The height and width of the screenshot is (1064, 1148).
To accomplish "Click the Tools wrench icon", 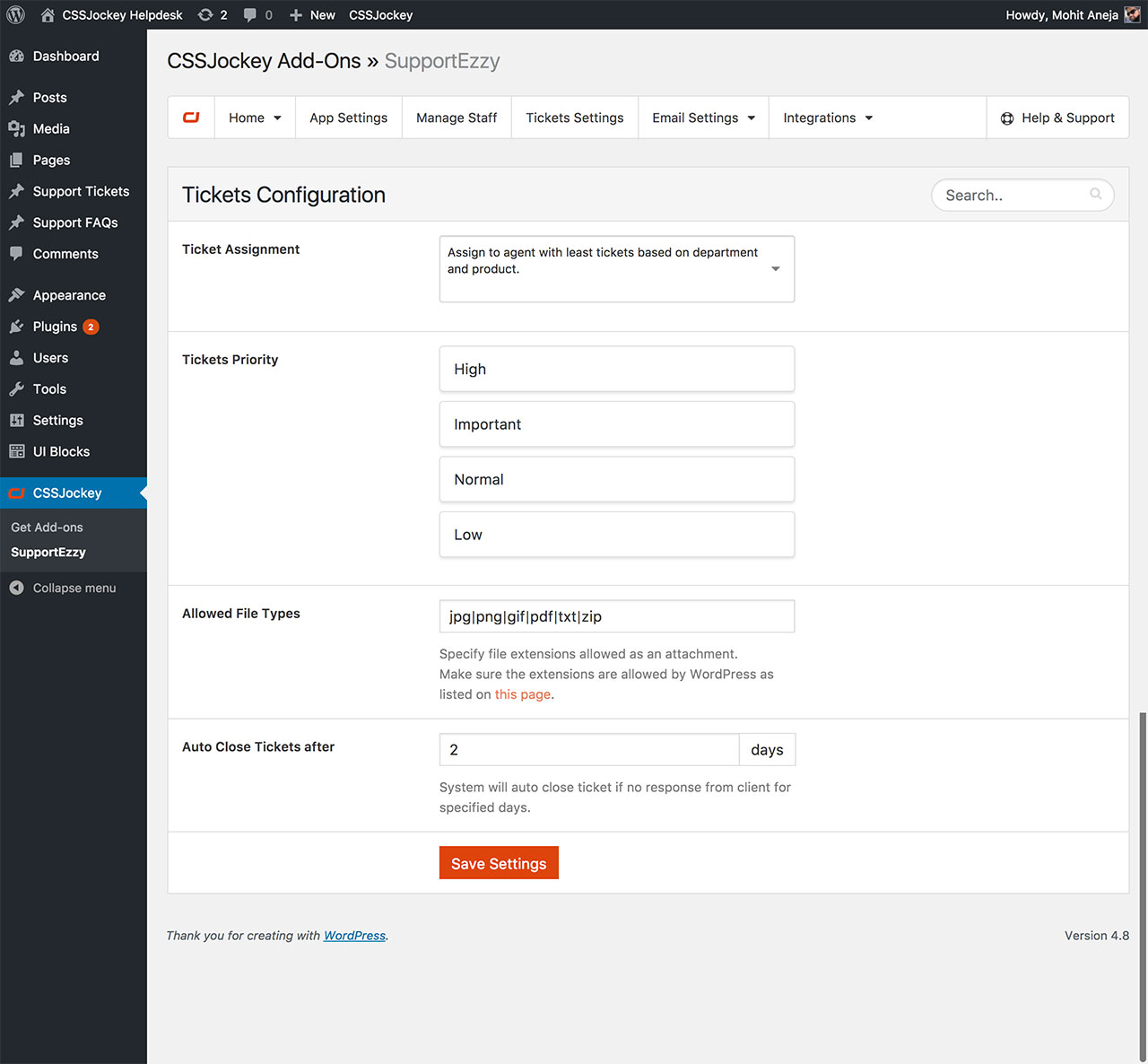I will 16,389.
